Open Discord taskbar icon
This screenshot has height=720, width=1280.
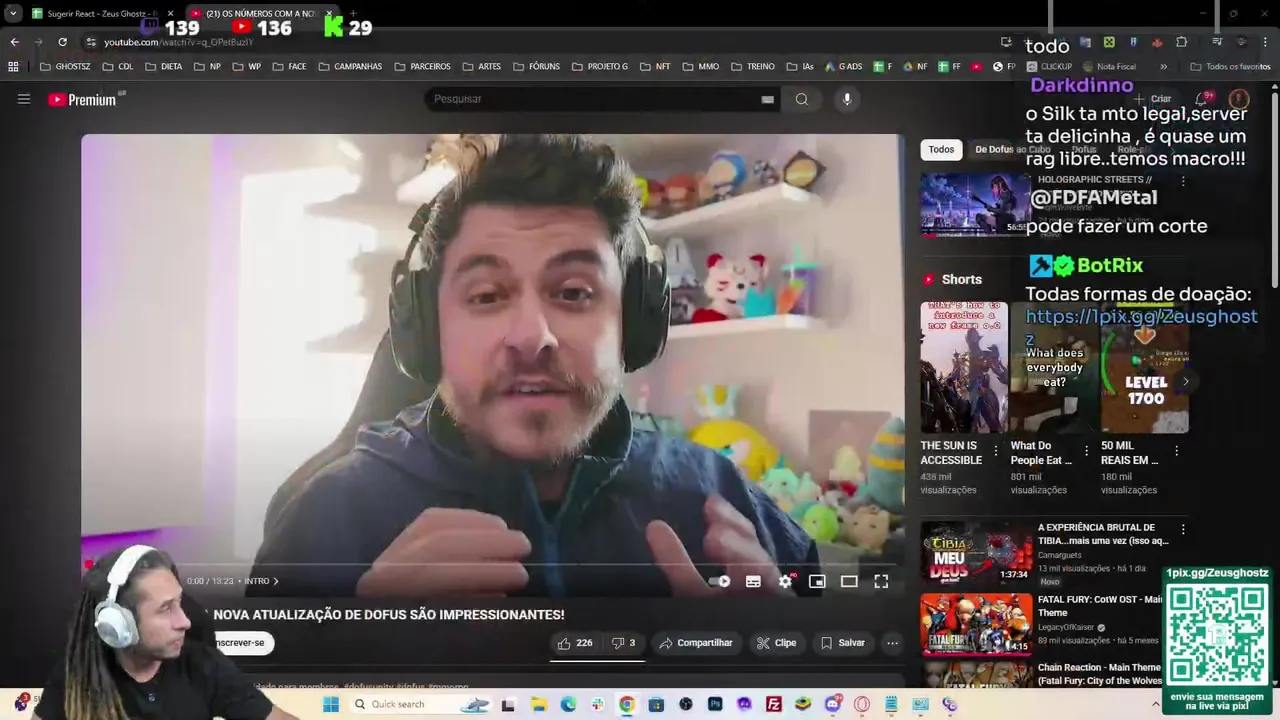(x=832, y=704)
